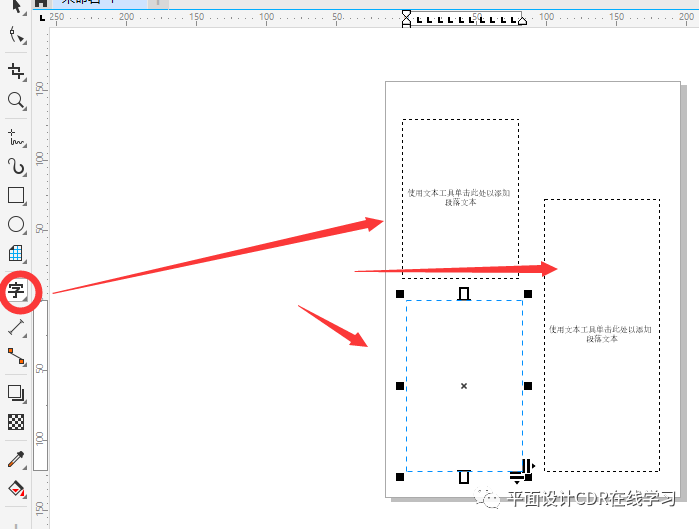Select the Parallel Dimension tool
The image size is (699, 529).
point(16,327)
